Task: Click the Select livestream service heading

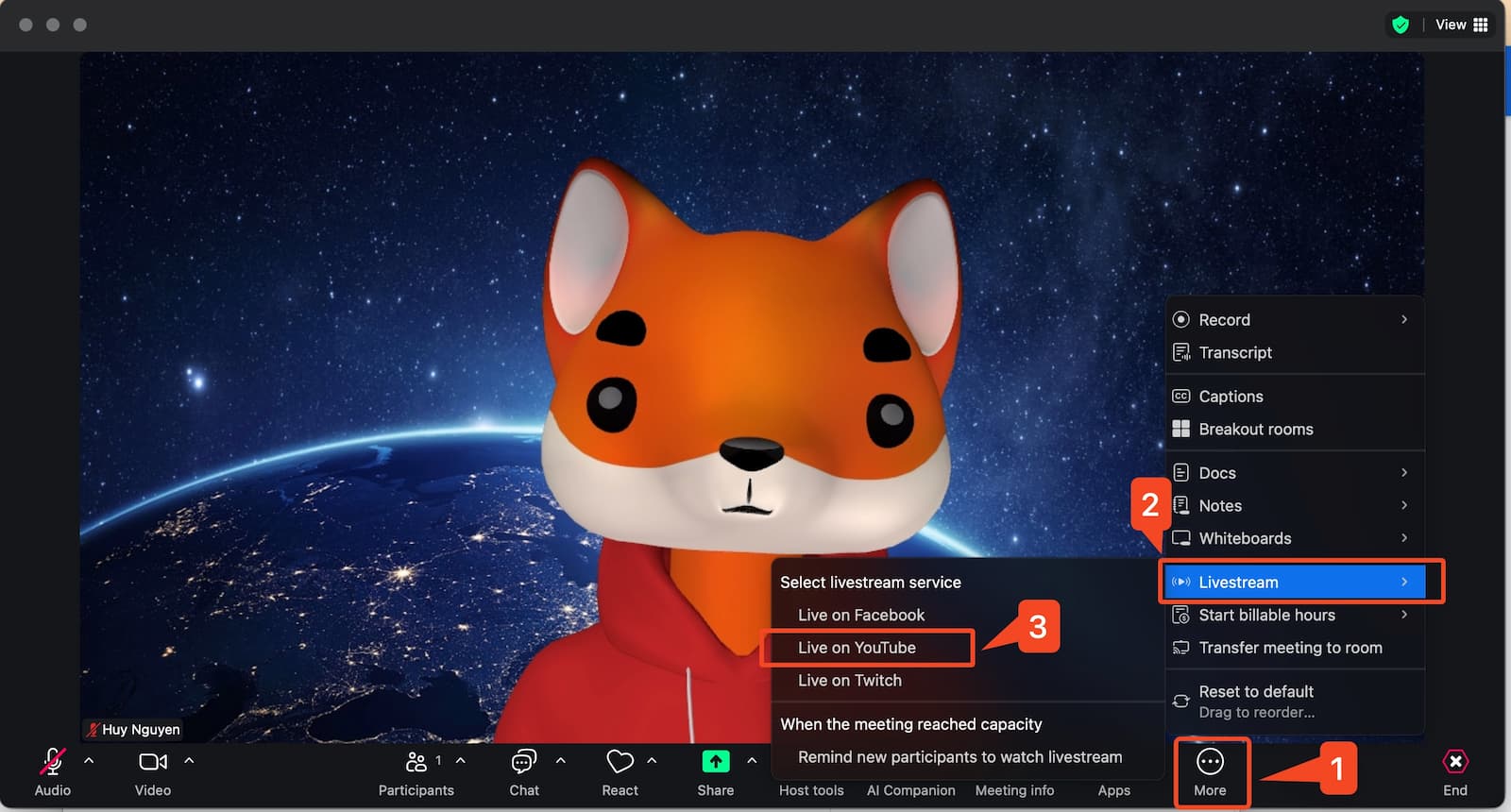Action: point(871,583)
